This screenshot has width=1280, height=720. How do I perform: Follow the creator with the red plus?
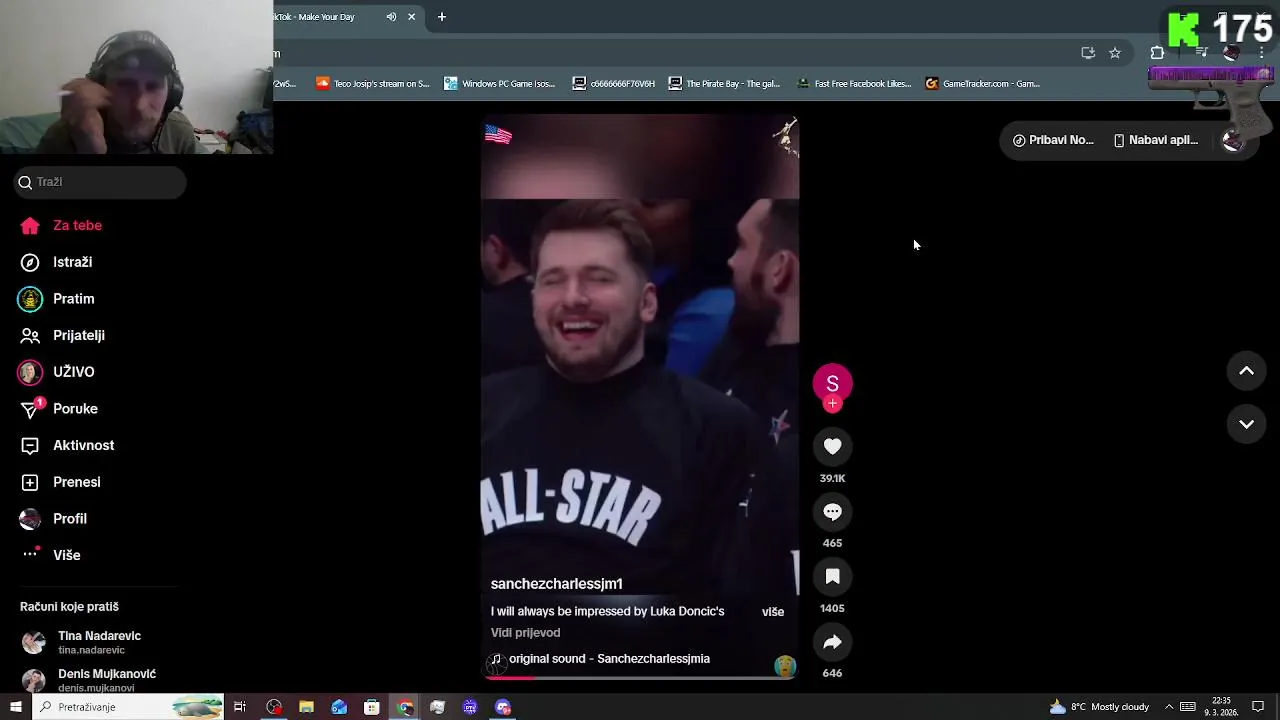click(x=832, y=404)
